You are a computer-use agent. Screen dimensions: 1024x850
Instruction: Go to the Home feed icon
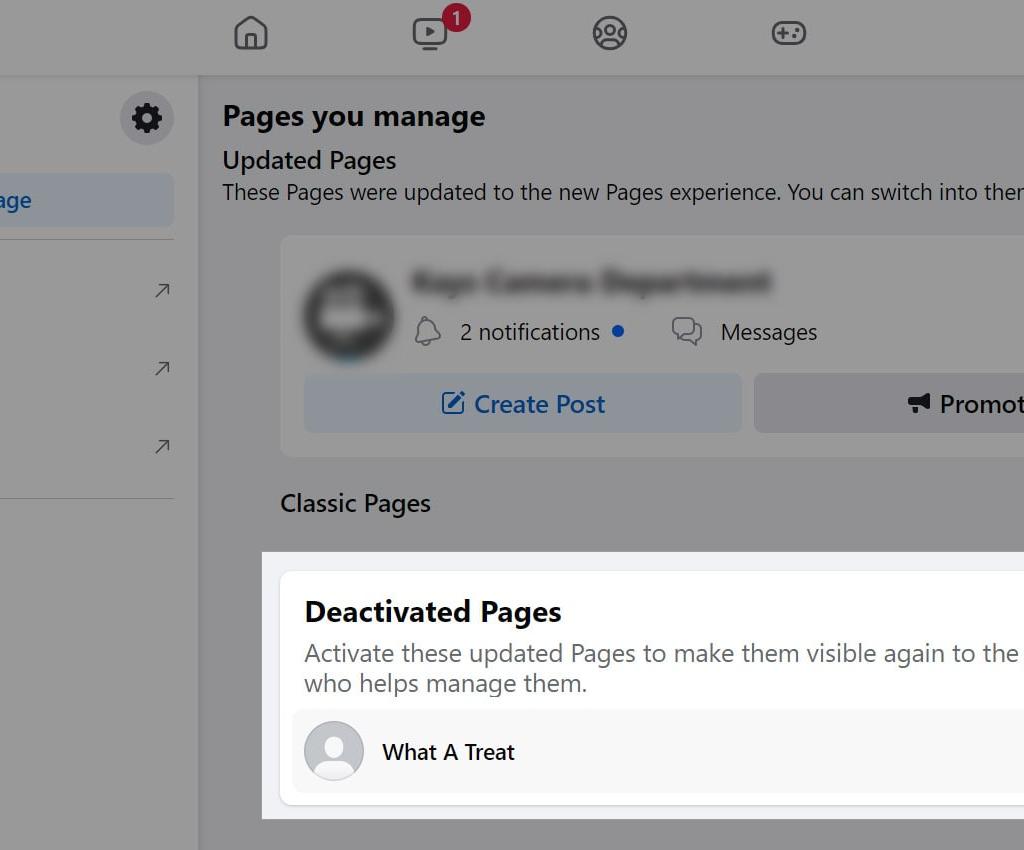click(x=251, y=33)
